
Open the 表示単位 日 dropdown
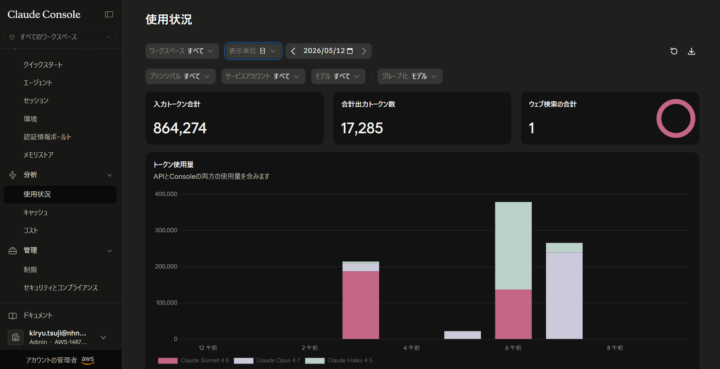[253, 51]
